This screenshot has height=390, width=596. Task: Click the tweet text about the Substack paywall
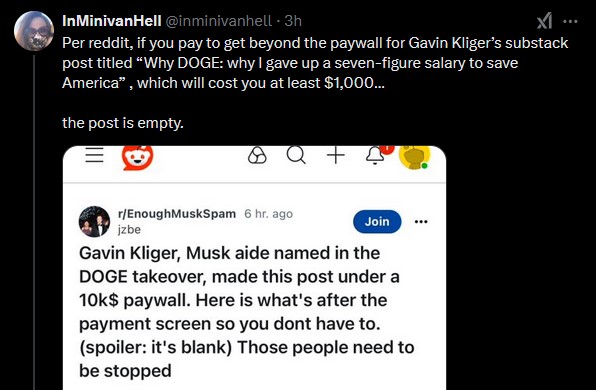click(x=315, y=82)
